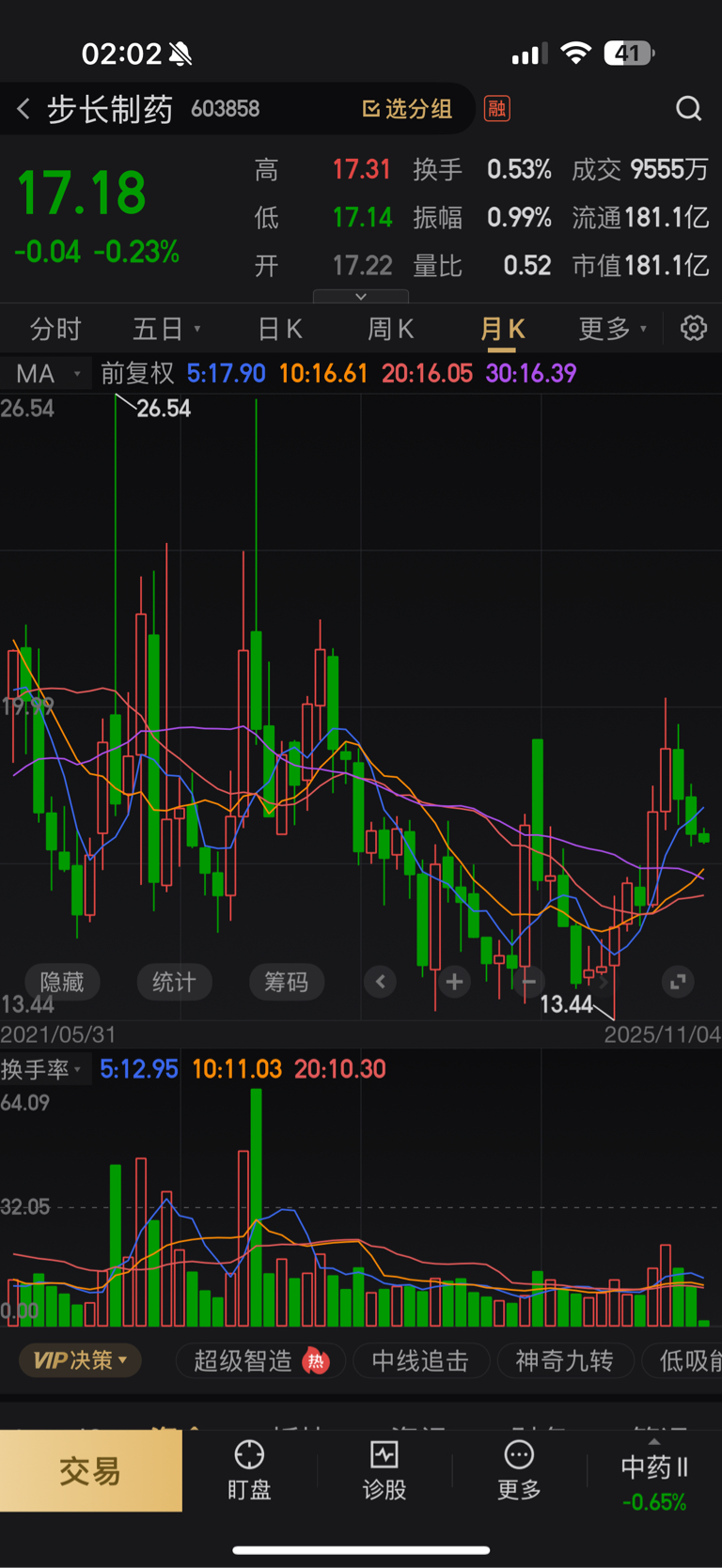Zoom out chart with minus button
The image size is (722, 1568).
pos(528,982)
